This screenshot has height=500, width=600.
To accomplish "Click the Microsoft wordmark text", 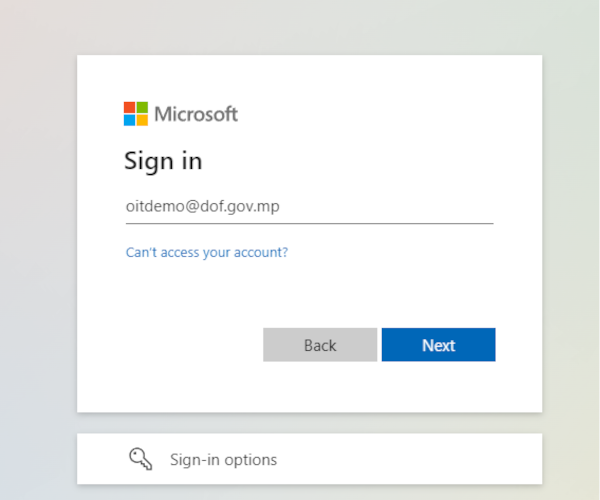I will pyautogui.click(x=196, y=114).
